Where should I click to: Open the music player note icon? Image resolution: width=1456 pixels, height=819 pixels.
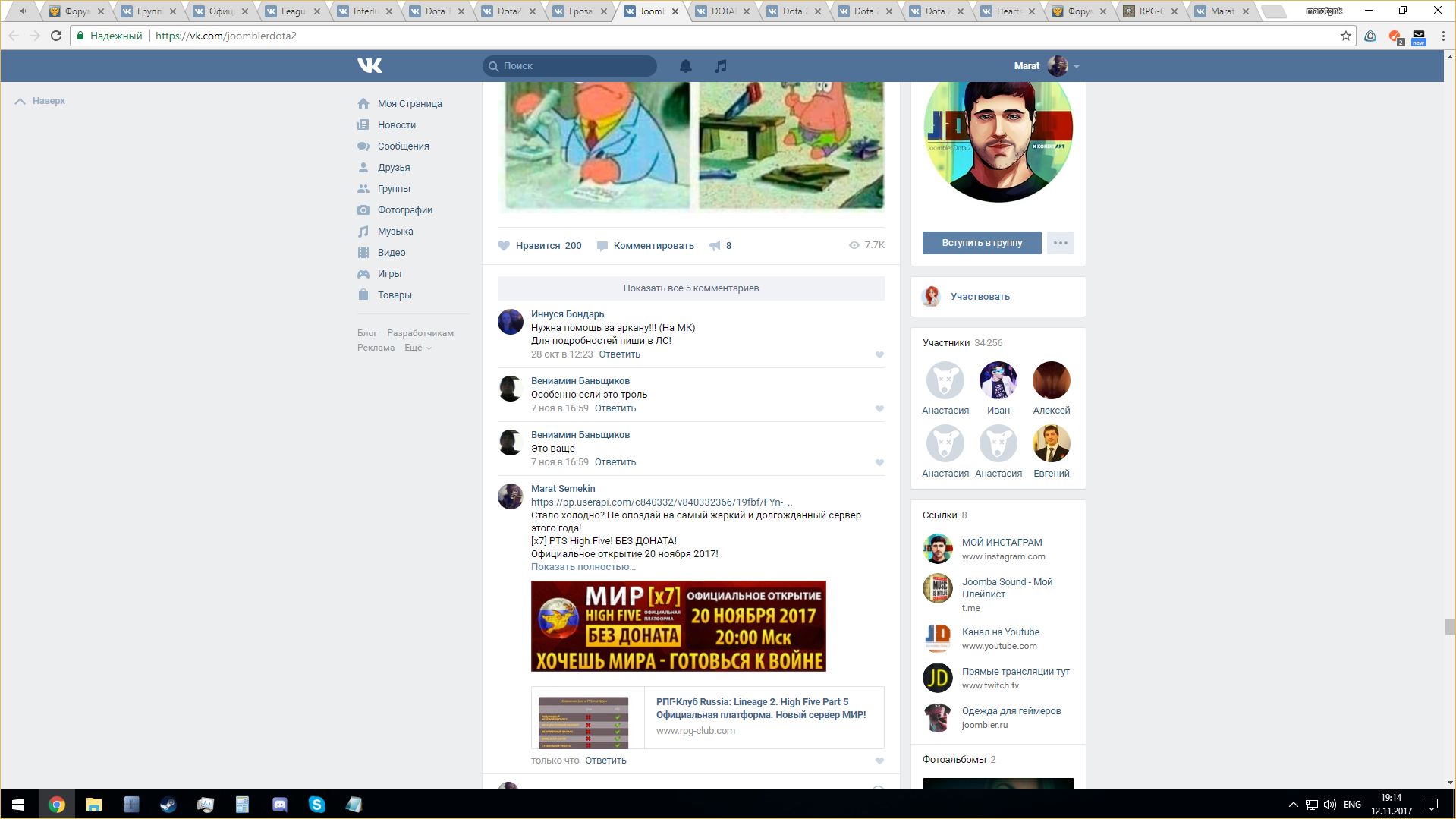(x=721, y=66)
